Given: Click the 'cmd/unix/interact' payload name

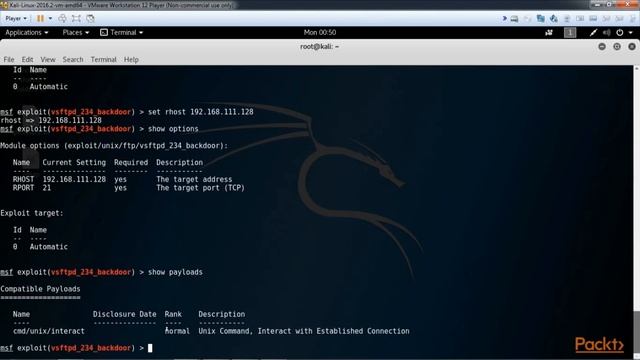Looking at the screenshot, I should tap(49, 331).
